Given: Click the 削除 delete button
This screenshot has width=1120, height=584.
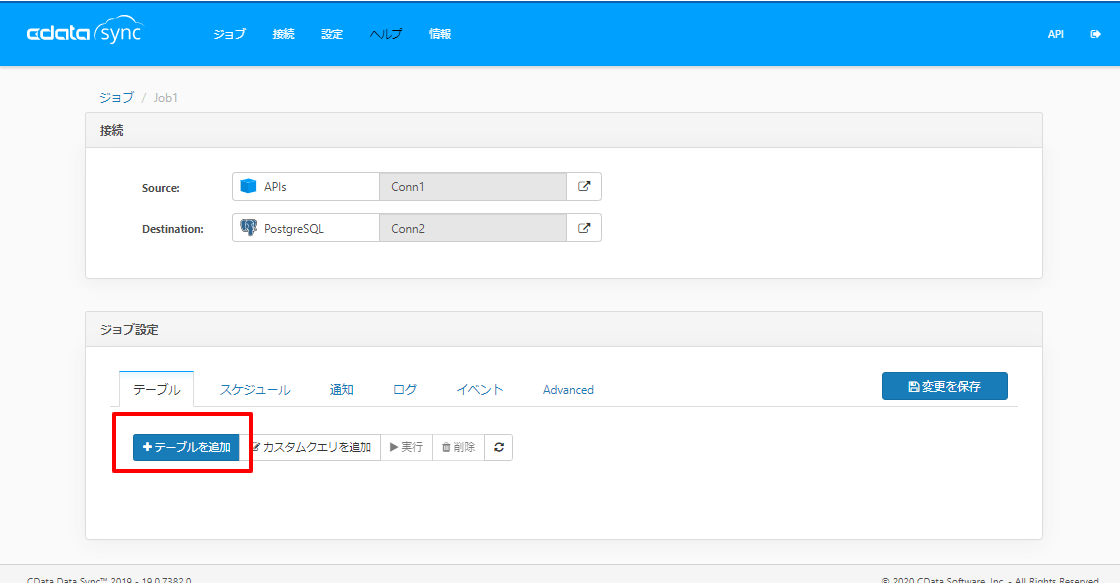Looking at the screenshot, I should pos(459,447).
